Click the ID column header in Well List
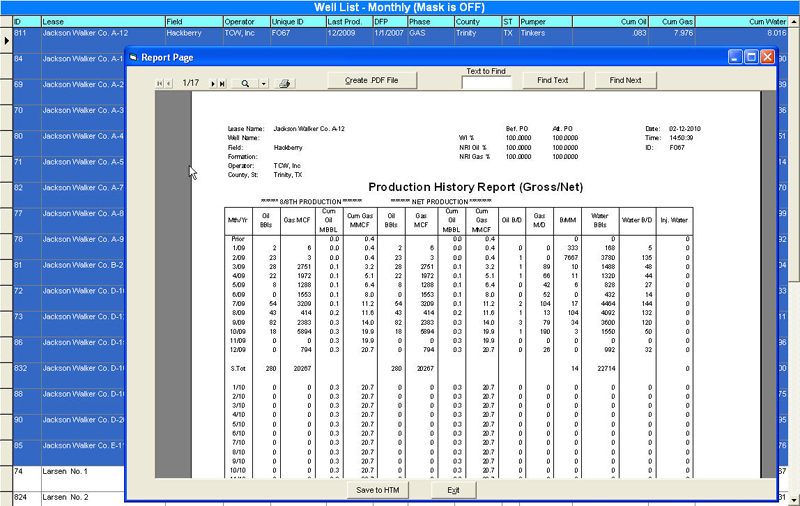 [x=27, y=21]
